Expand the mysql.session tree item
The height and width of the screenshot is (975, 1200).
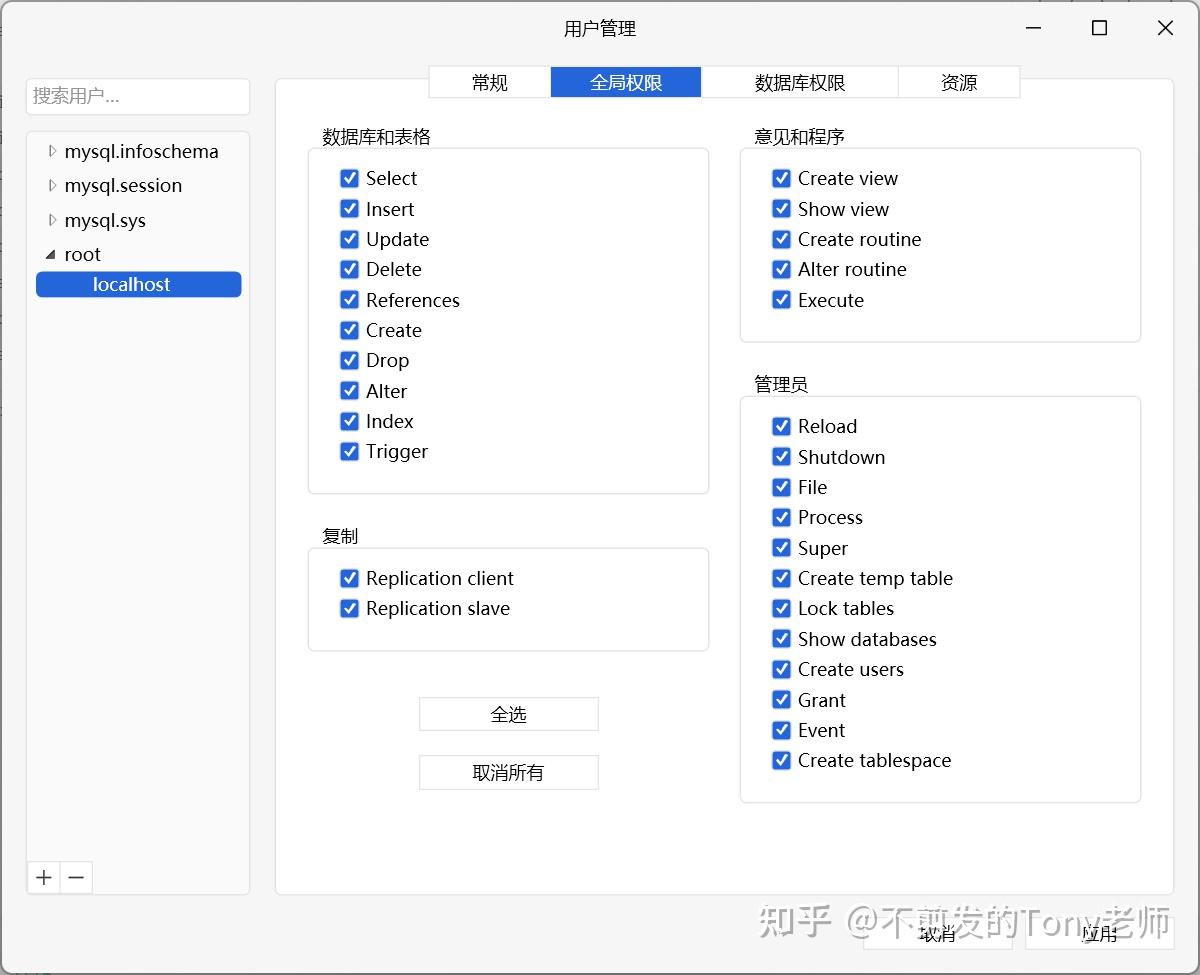click(x=52, y=186)
